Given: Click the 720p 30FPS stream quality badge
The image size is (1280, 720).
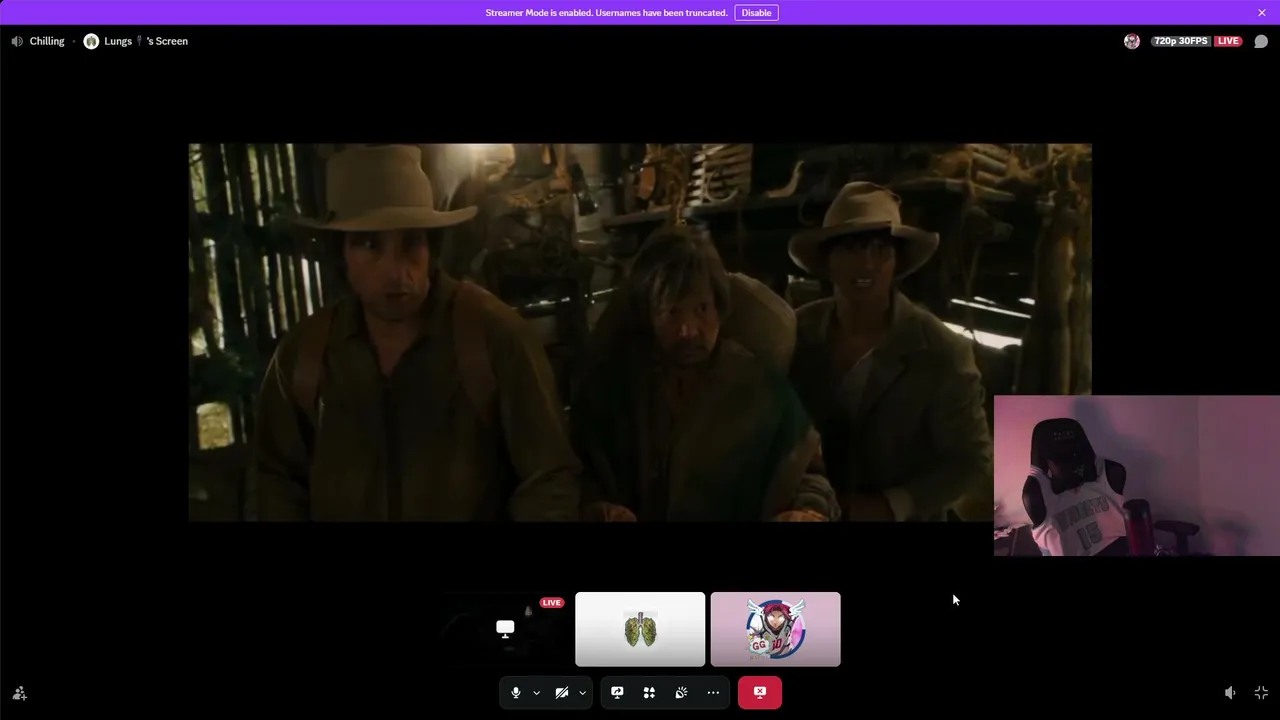Looking at the screenshot, I should pyautogui.click(x=1180, y=41).
